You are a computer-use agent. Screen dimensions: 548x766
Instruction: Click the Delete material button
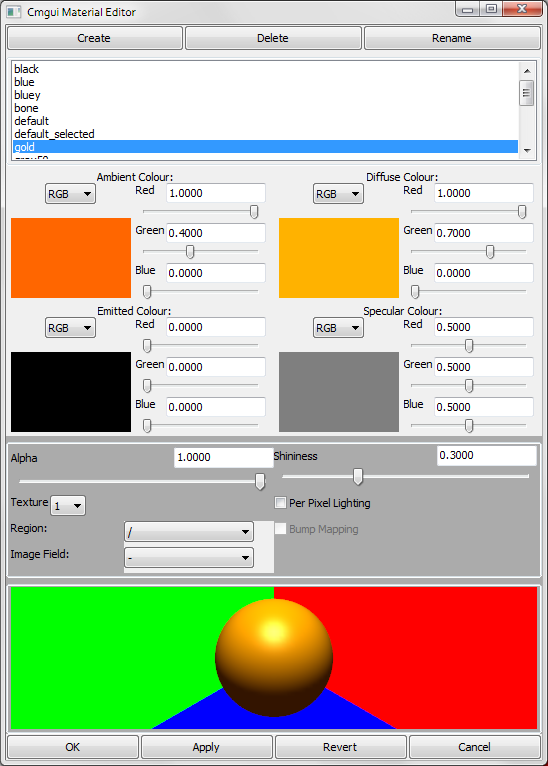[x=273, y=38]
